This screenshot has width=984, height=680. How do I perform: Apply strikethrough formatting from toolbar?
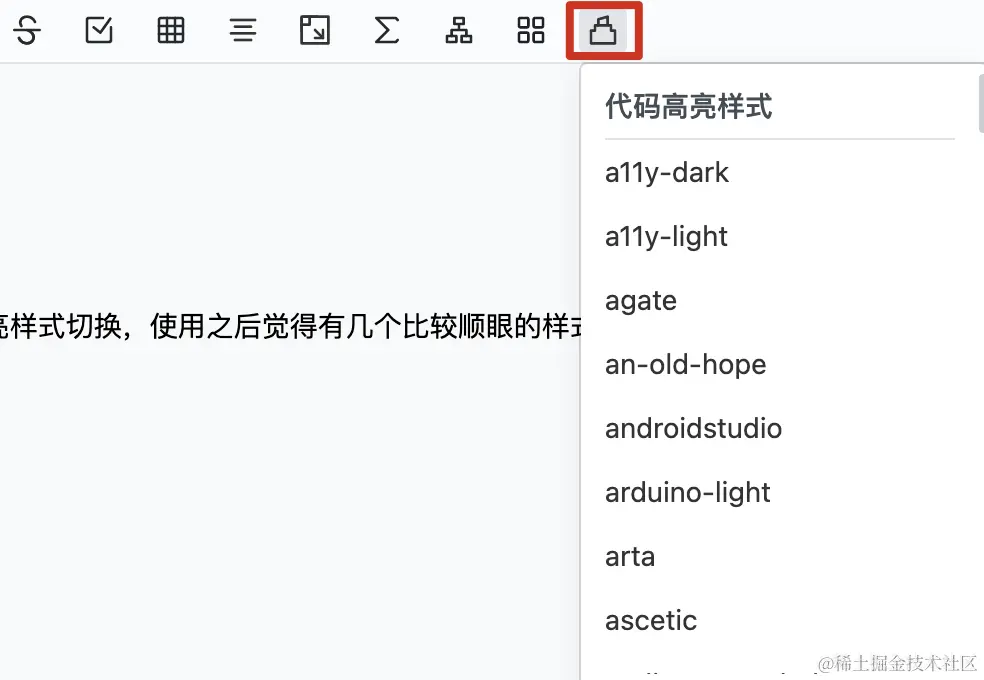(27, 30)
